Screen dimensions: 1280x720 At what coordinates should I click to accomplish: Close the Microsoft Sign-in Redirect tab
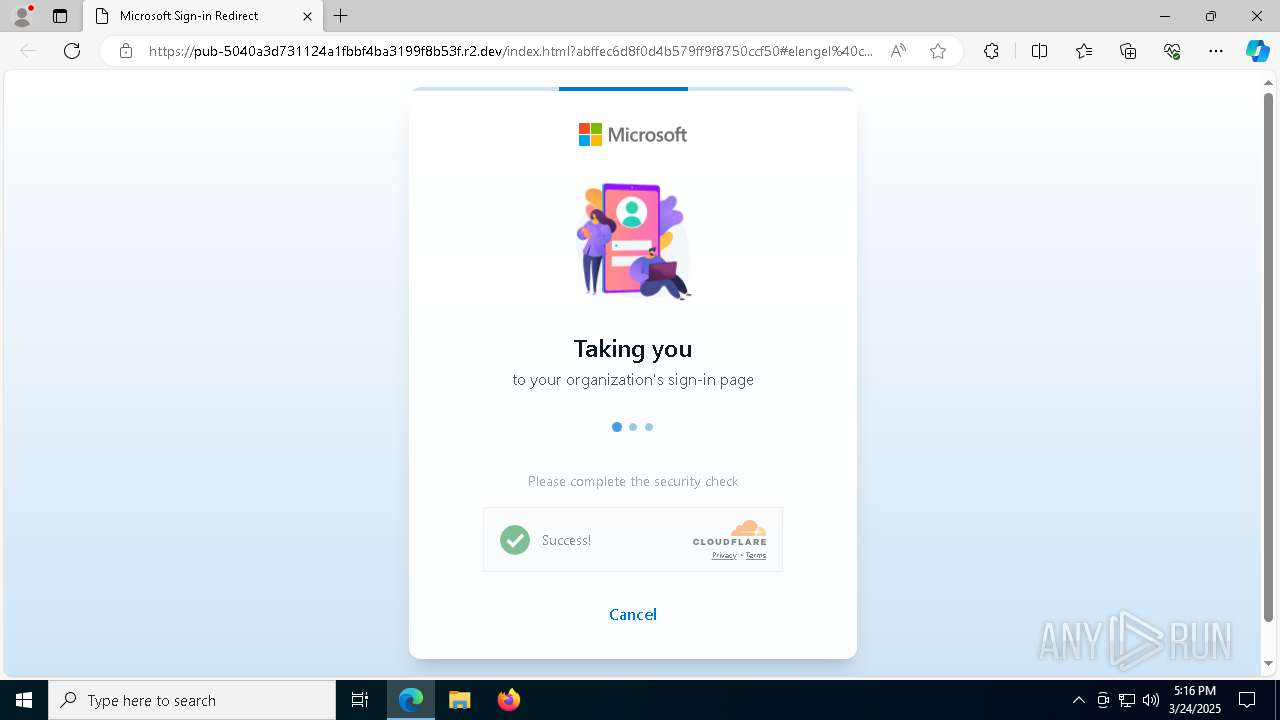(307, 16)
